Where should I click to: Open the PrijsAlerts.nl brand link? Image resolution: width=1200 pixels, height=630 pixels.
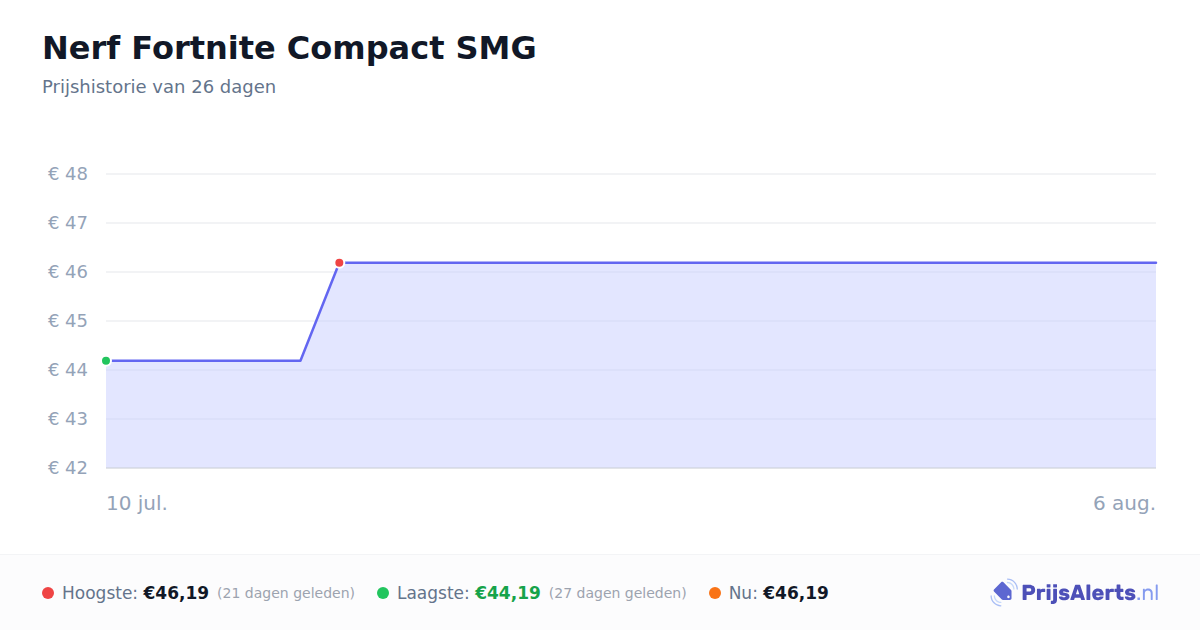pos(1075,593)
